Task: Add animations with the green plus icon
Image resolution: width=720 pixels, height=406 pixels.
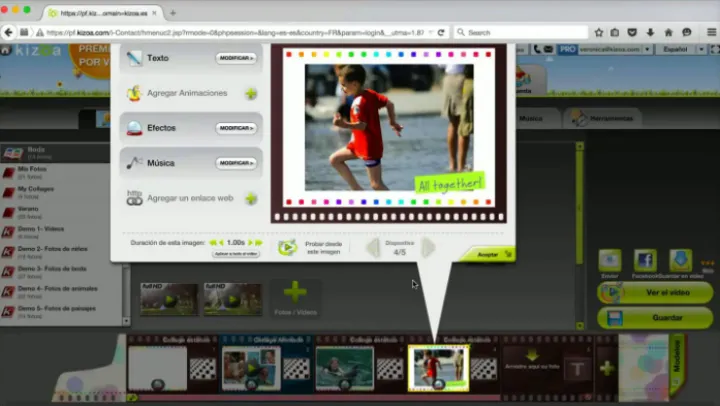Action: click(x=250, y=94)
